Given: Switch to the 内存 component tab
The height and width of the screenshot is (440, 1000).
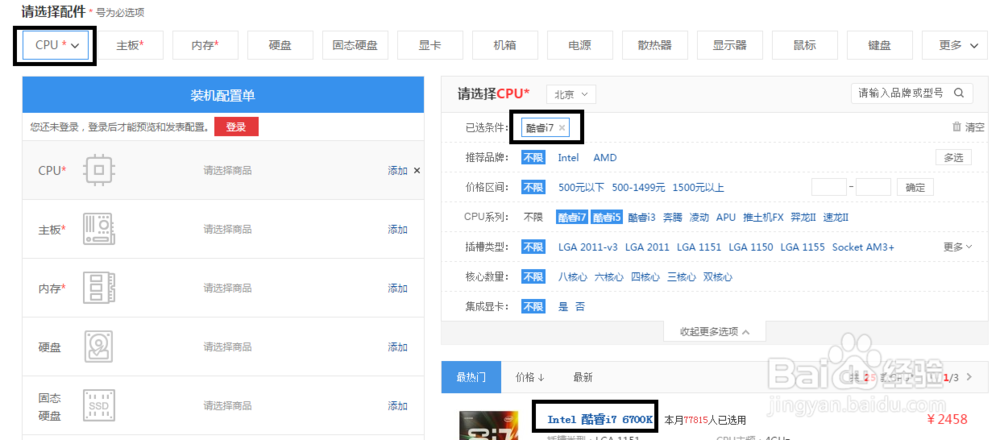Looking at the screenshot, I should [x=205, y=45].
